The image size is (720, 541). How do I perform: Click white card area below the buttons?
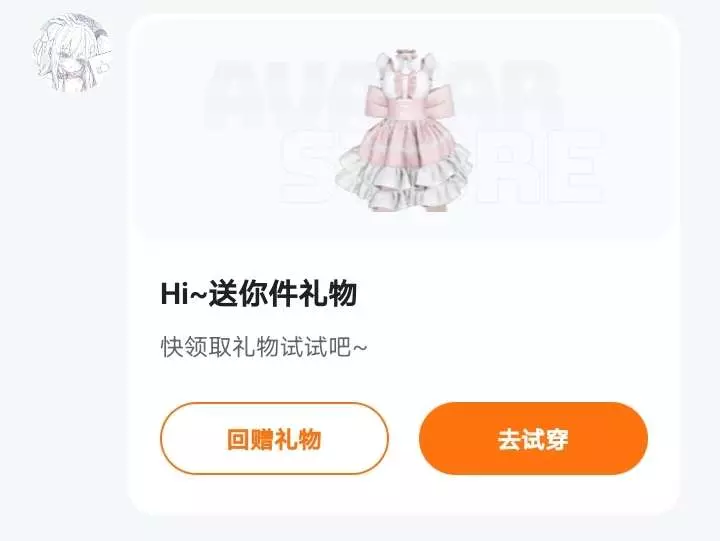coord(404,495)
